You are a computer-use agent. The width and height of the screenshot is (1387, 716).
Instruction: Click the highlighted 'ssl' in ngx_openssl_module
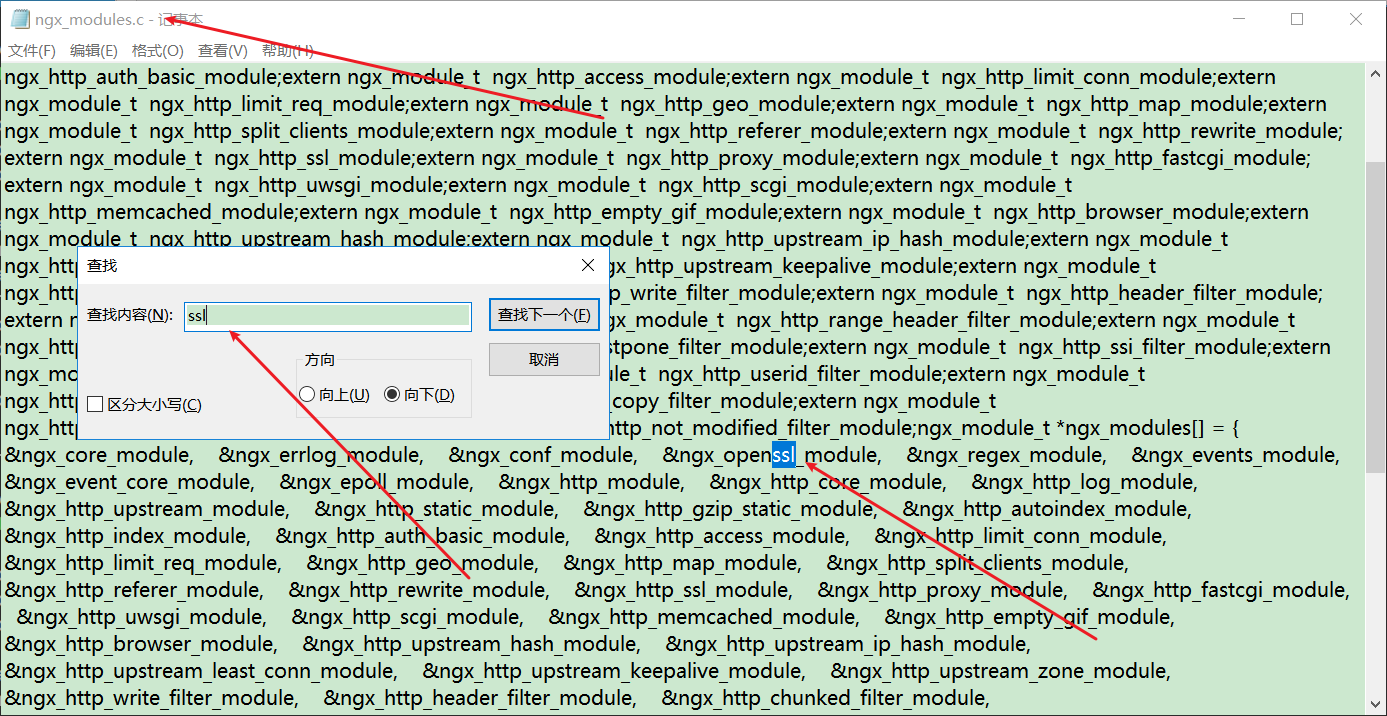784,456
